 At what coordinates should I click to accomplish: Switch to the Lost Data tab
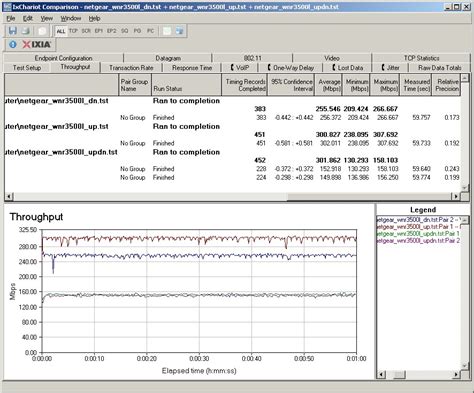(x=348, y=68)
